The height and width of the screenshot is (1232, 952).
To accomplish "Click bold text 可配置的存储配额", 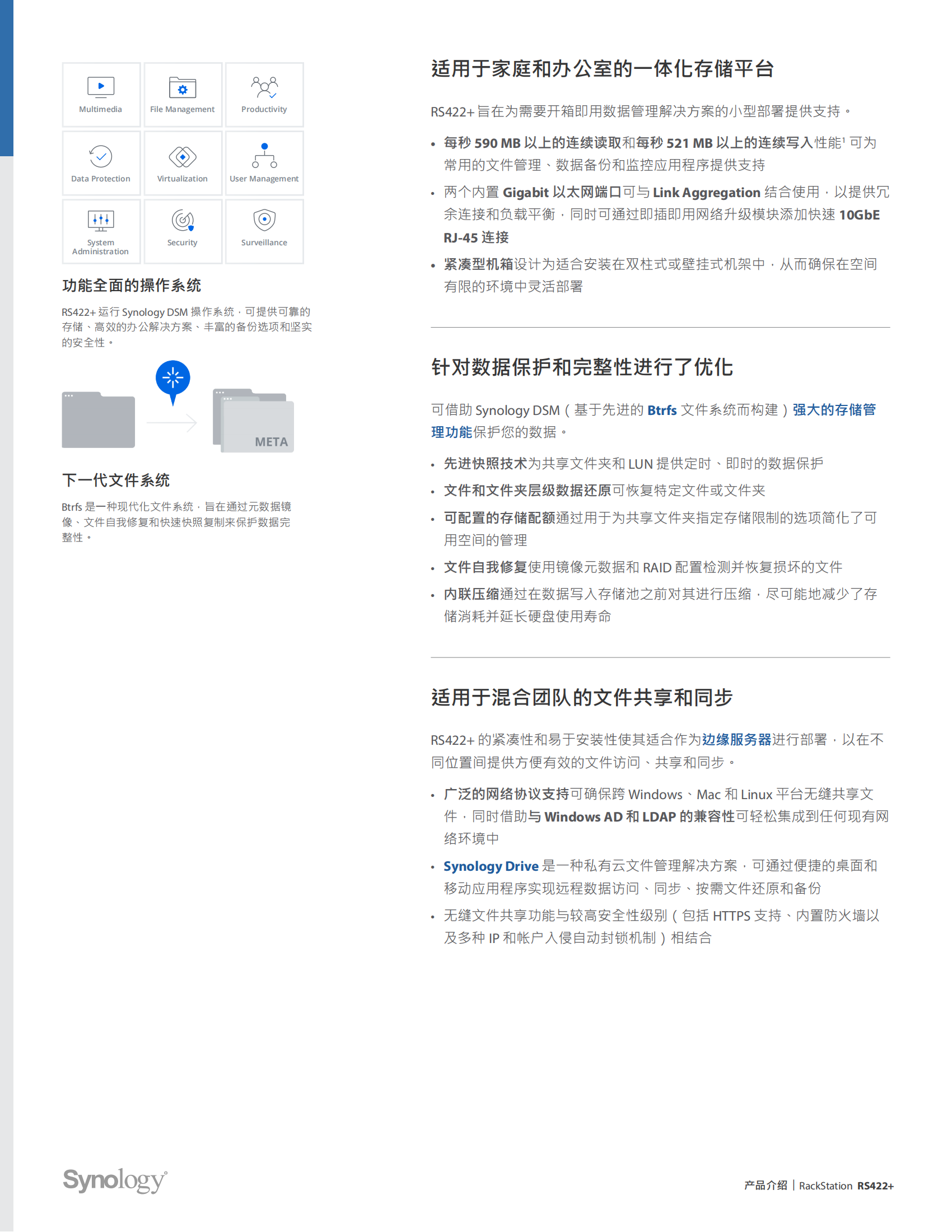I will pyautogui.click(x=499, y=518).
